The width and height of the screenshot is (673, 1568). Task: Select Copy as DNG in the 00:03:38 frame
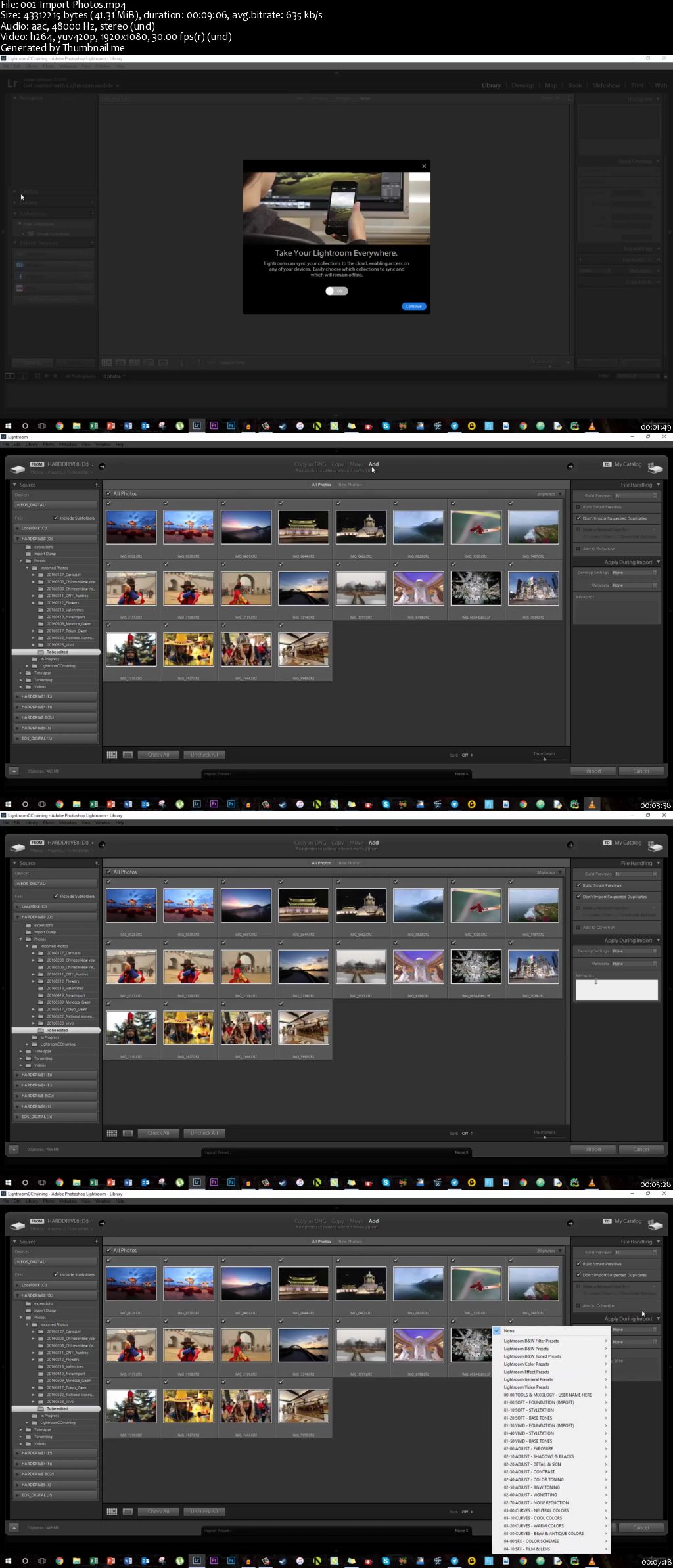(x=310, y=464)
